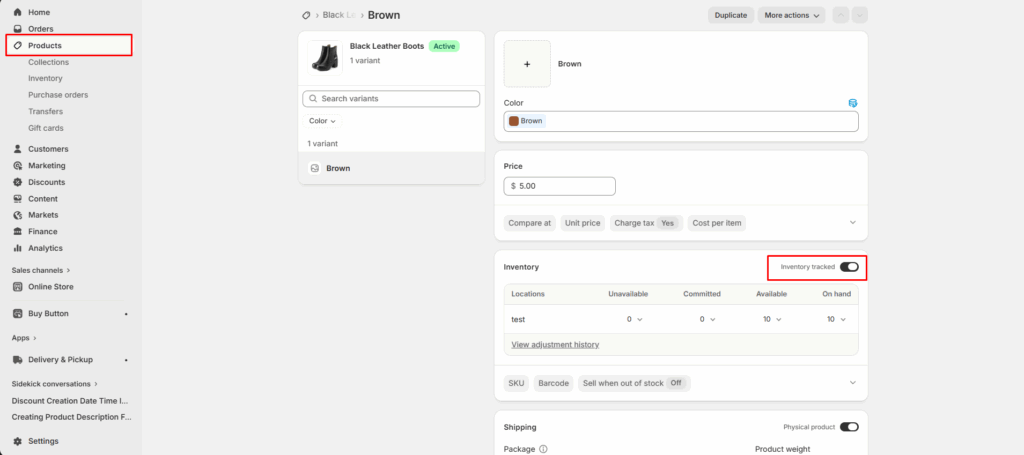
Task: Go to Purchase orders menu item
Action: click(58, 95)
